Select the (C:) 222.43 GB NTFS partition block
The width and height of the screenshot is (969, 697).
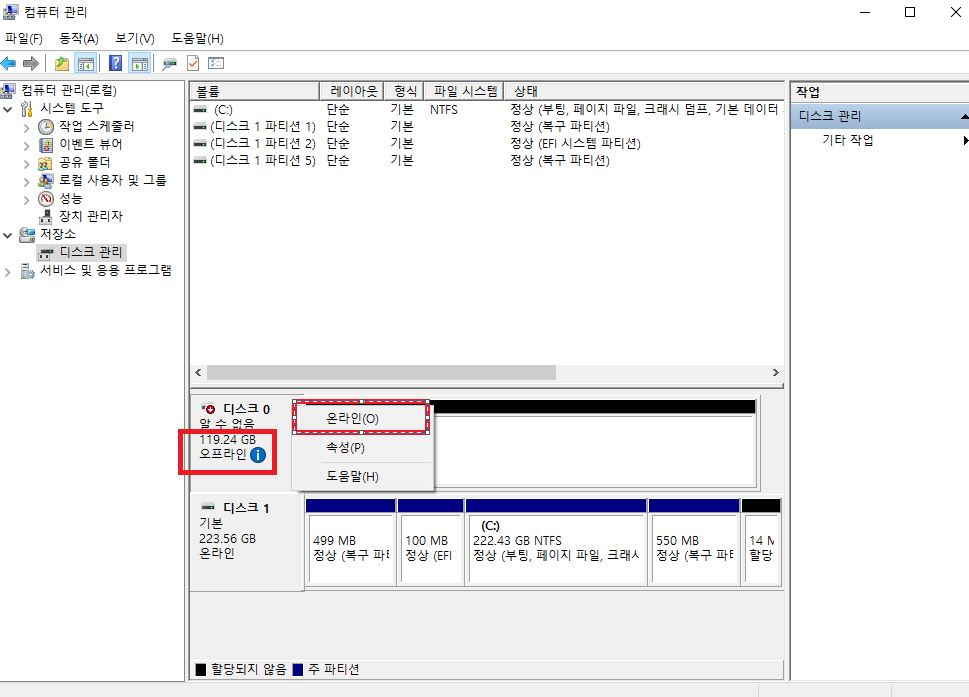coord(556,541)
